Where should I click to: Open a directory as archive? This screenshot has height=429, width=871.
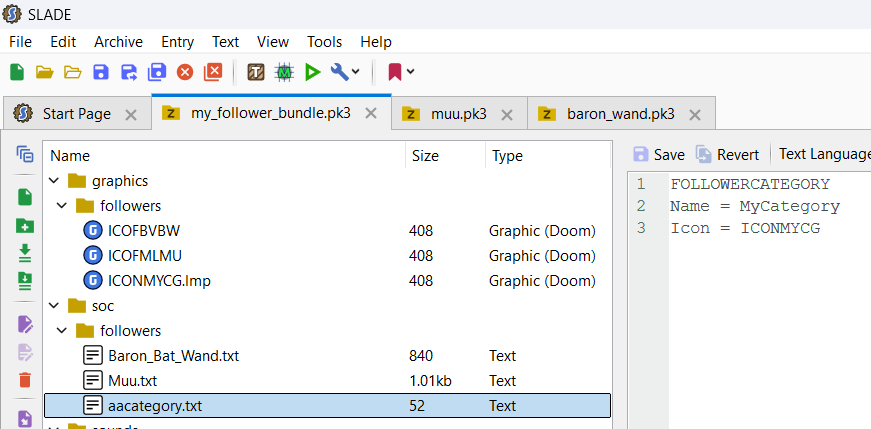[x=73, y=72]
